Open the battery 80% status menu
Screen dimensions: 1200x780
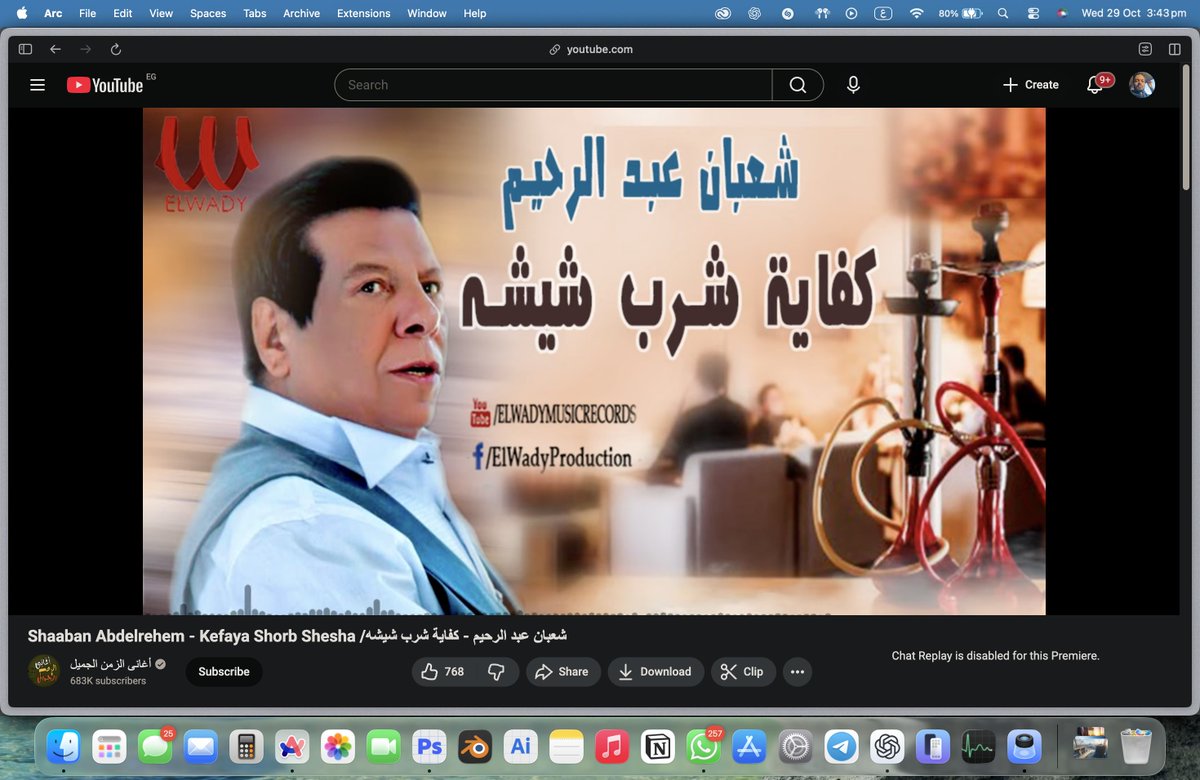(x=962, y=13)
